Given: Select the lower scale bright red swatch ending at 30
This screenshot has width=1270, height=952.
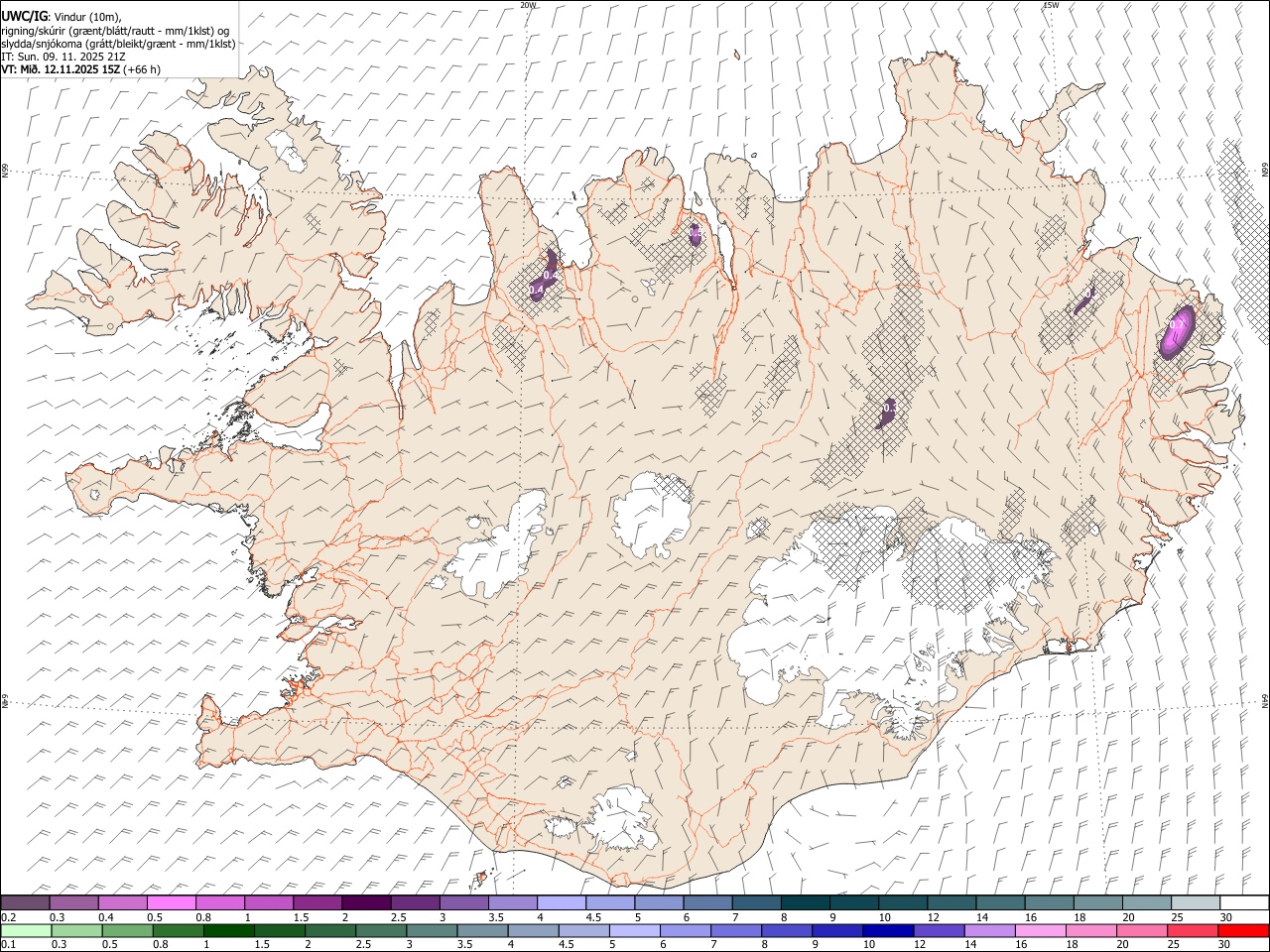Looking at the screenshot, I should [1243, 930].
